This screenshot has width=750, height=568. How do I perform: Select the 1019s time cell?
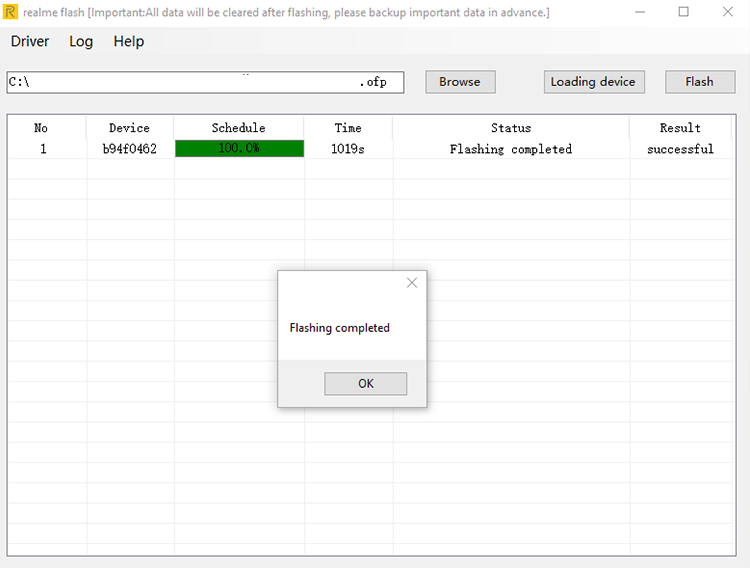(x=348, y=149)
